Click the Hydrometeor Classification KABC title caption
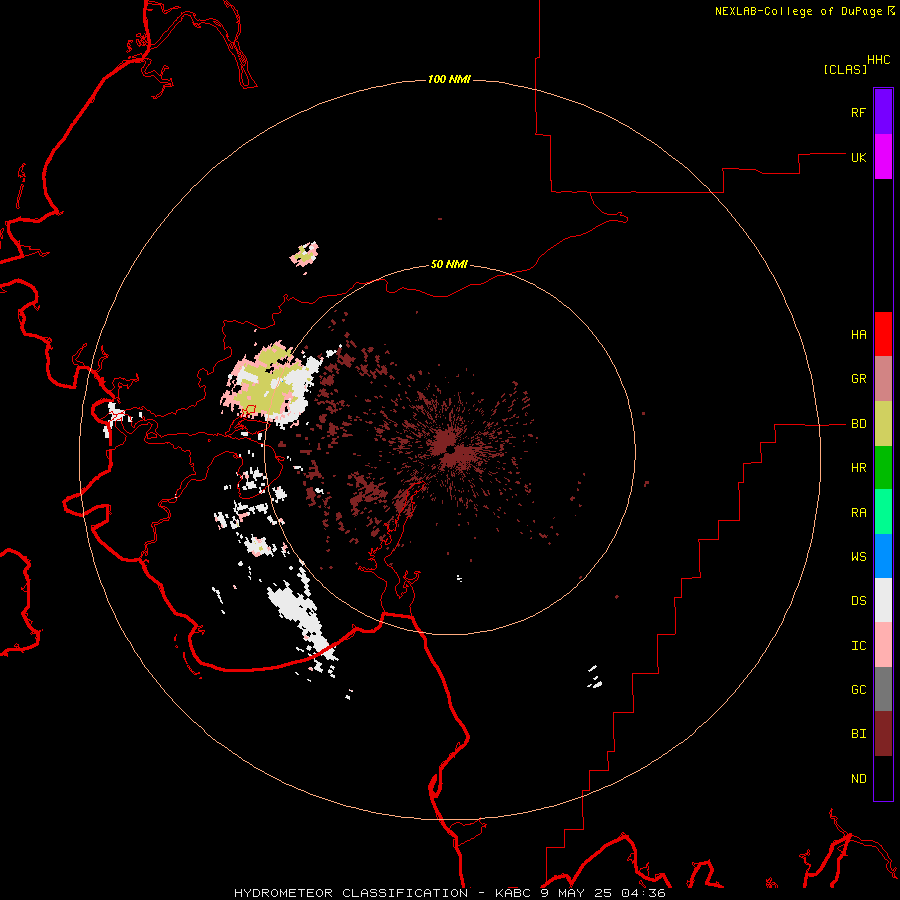This screenshot has height=900, width=900. 449,893
